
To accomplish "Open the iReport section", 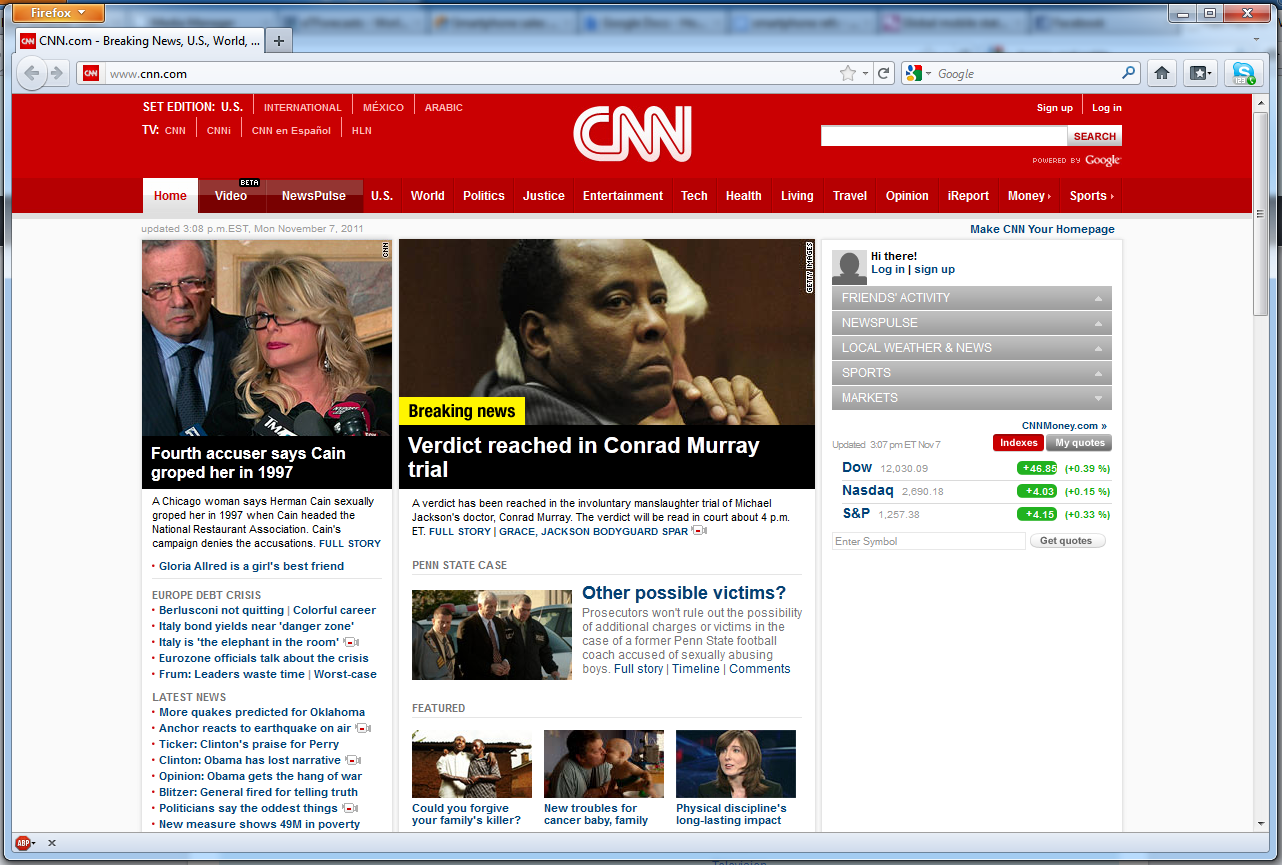I will (x=968, y=196).
